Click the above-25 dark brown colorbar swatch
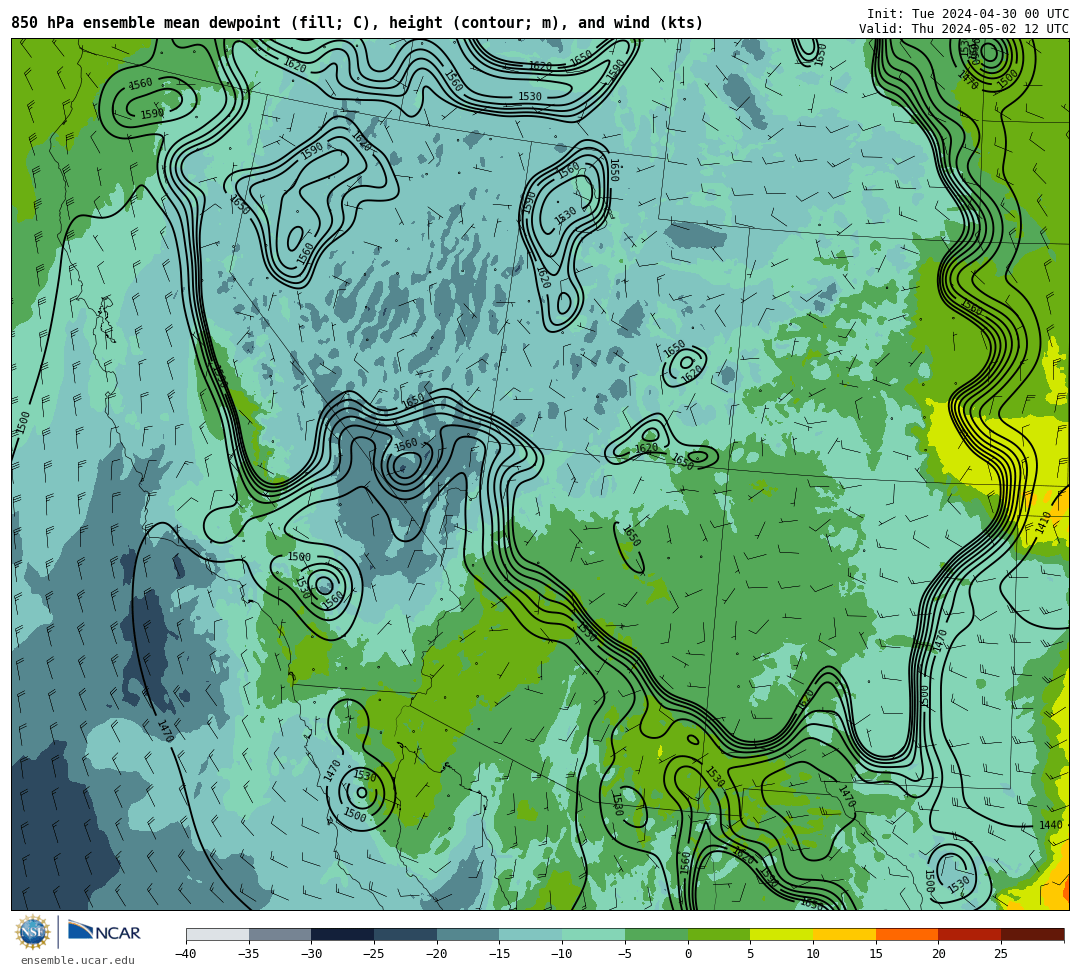Viewport: 1080px width, 973px height. pyautogui.click(x=1032, y=934)
